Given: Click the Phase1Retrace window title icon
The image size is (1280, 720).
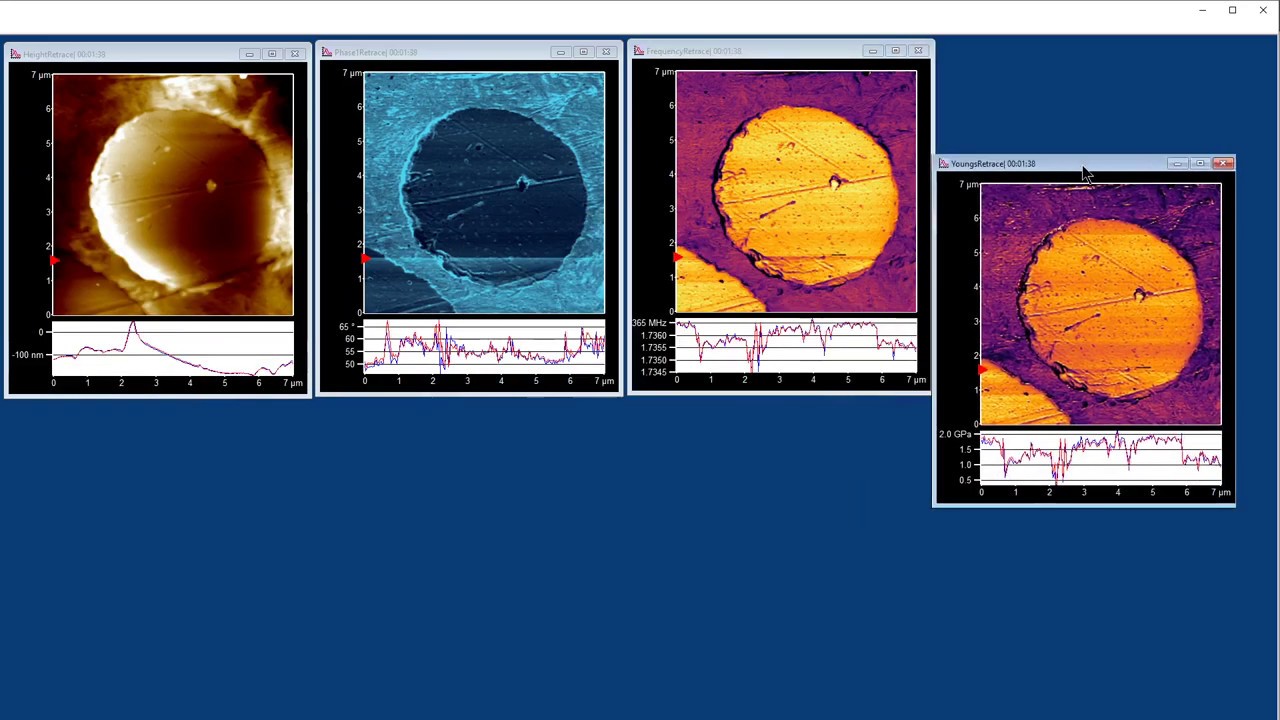Looking at the screenshot, I should point(327,52).
